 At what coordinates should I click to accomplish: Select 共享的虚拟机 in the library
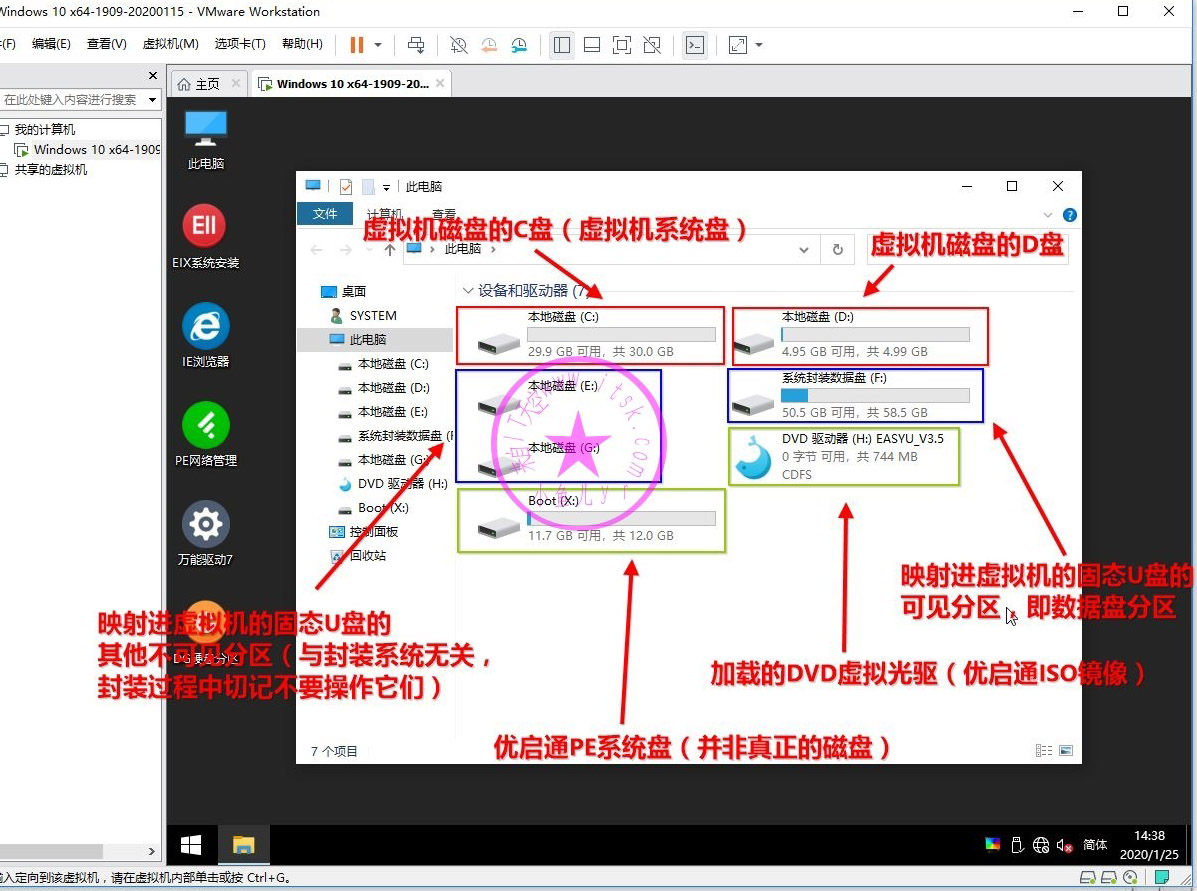[50, 169]
